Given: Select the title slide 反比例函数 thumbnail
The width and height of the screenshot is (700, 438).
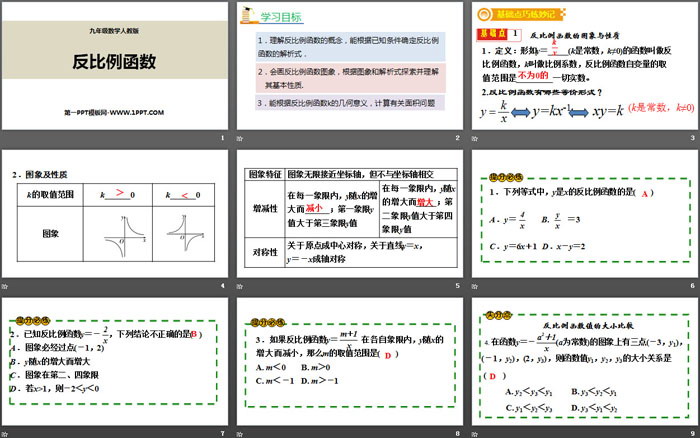Looking at the screenshot, I should tap(115, 66).
